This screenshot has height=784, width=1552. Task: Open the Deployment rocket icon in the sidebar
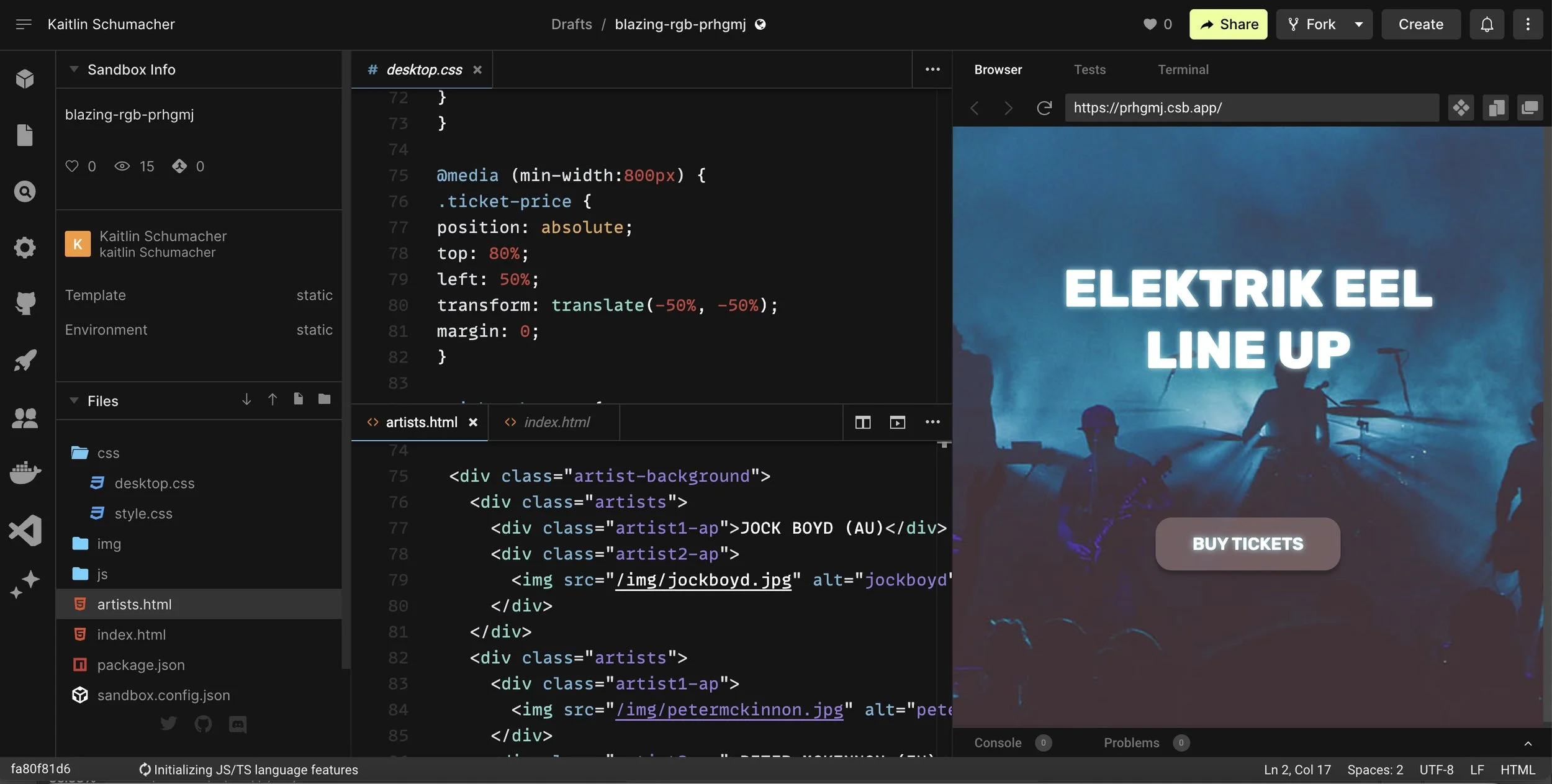coord(25,360)
